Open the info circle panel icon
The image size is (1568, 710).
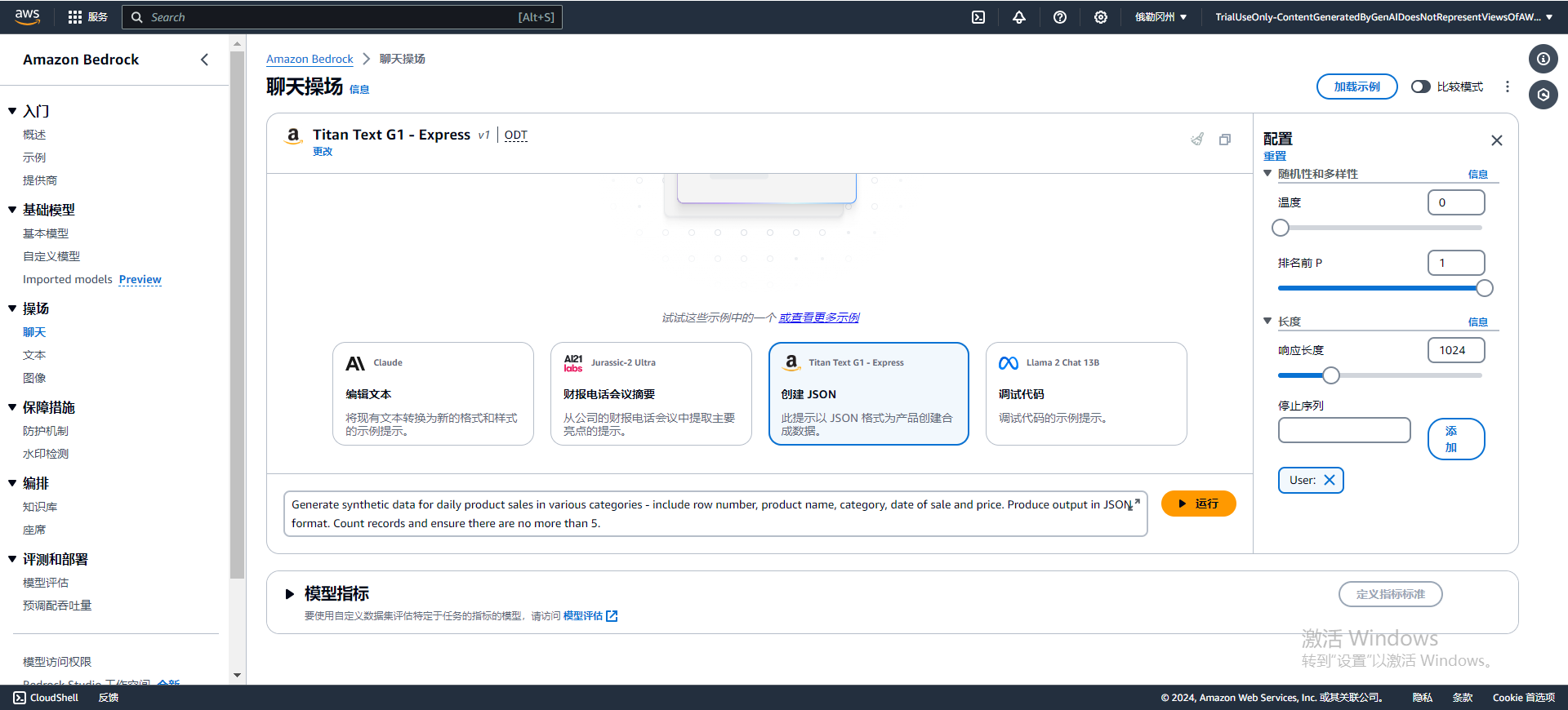[x=1543, y=59]
